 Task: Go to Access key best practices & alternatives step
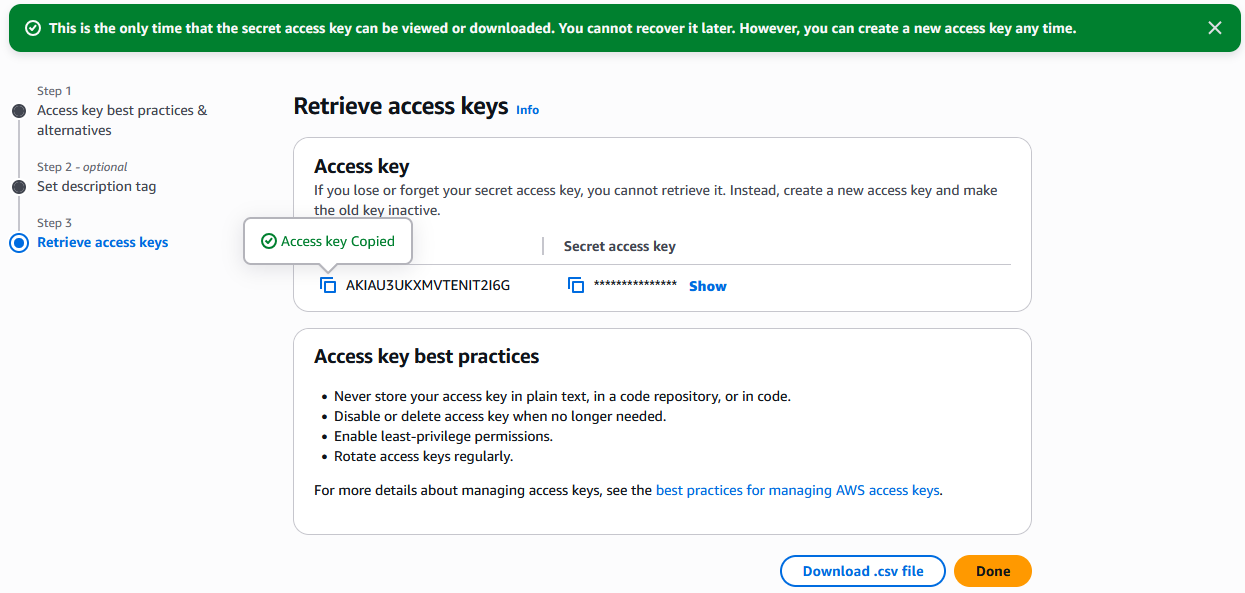(122, 120)
